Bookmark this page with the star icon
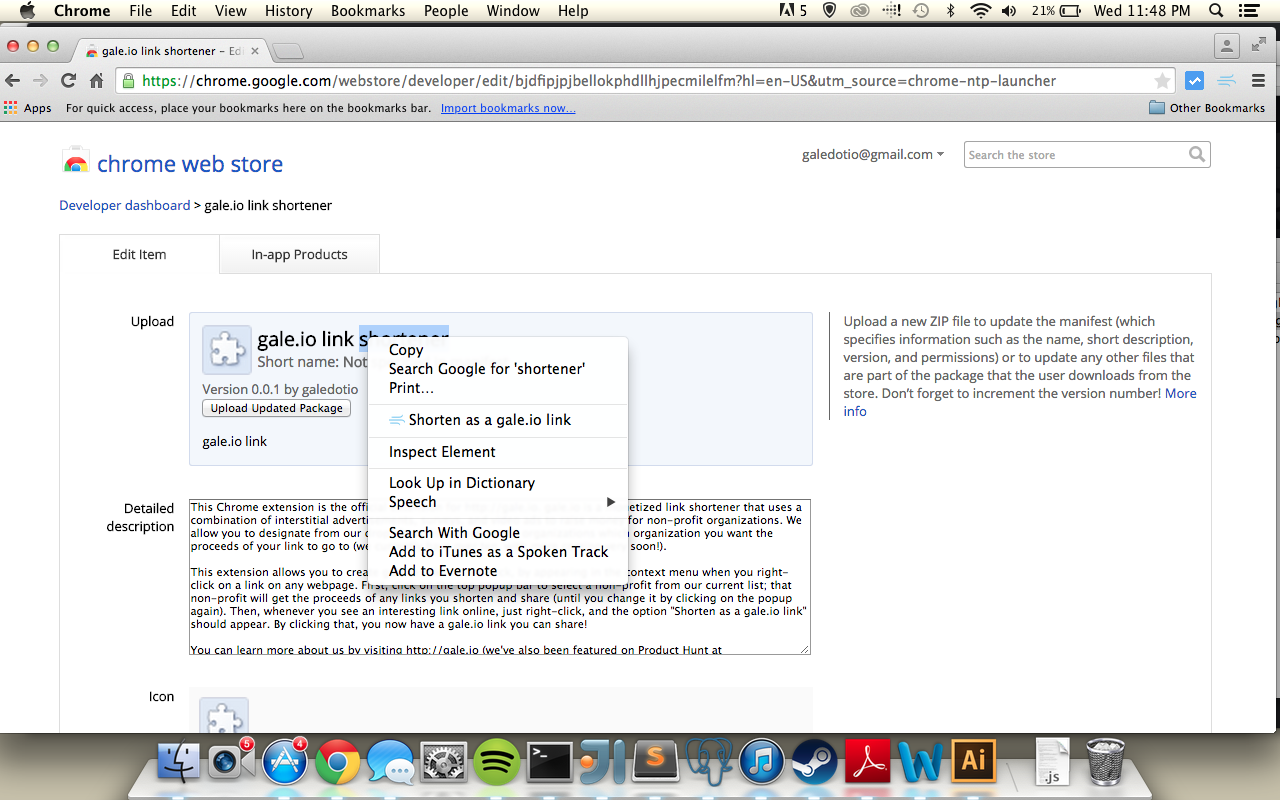 point(1162,81)
